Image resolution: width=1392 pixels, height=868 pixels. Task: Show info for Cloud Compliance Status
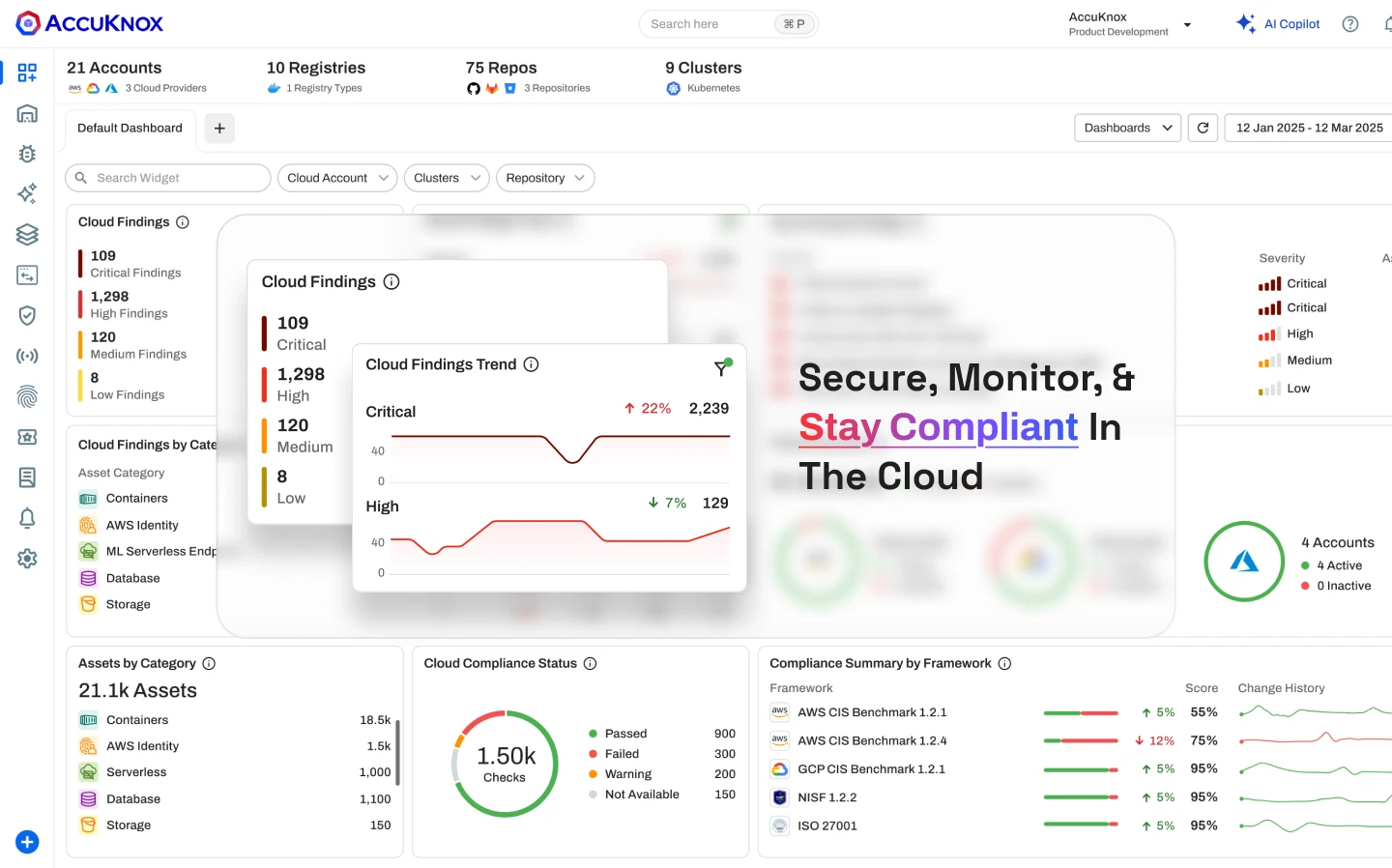click(x=590, y=663)
